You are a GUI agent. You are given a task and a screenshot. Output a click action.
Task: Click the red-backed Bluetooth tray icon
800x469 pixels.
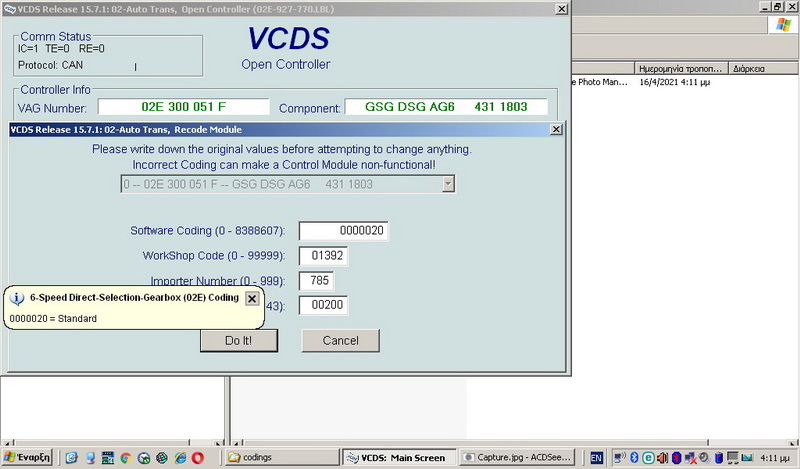pyautogui.click(x=677, y=458)
